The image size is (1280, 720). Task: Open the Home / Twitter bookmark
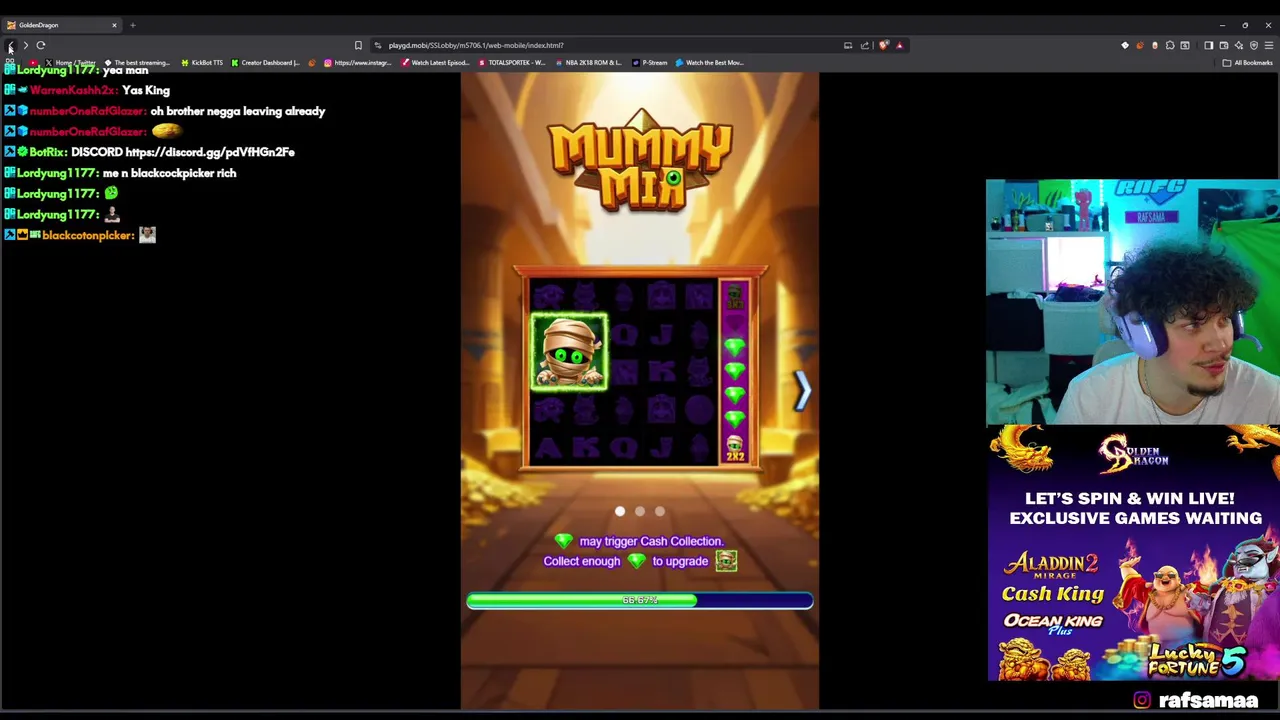[71, 62]
